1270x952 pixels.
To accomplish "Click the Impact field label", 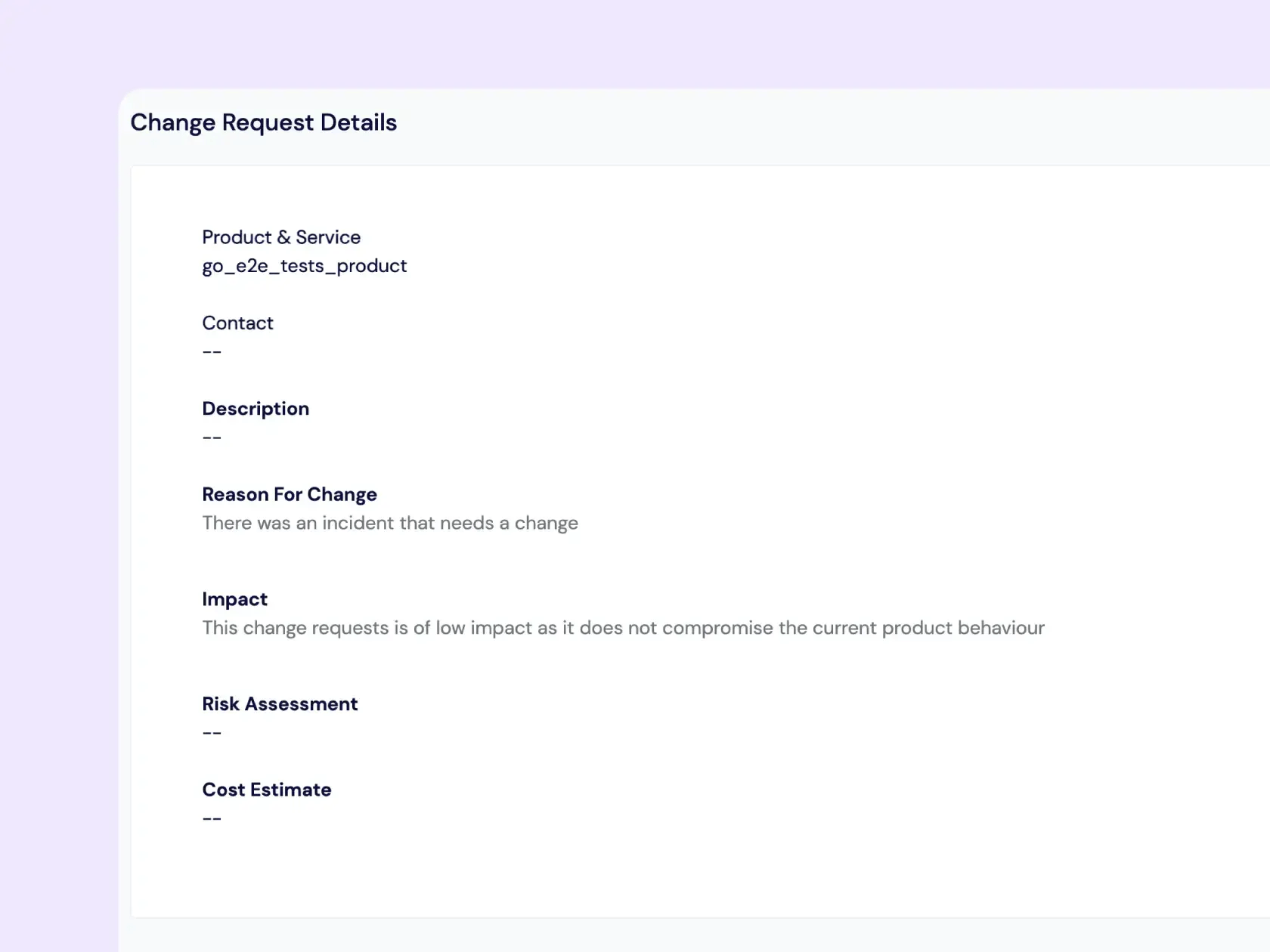I will tap(234, 599).
